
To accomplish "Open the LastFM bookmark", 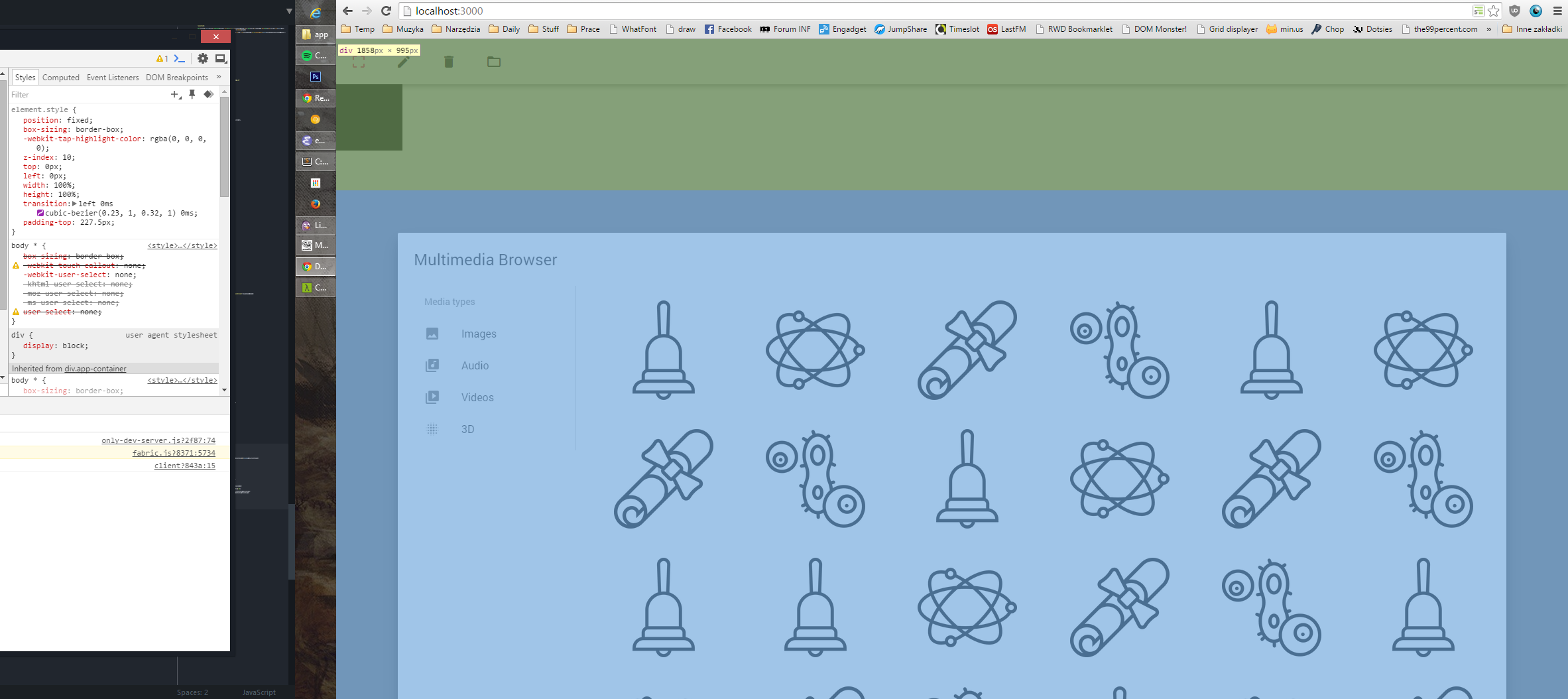I will pos(1006,29).
